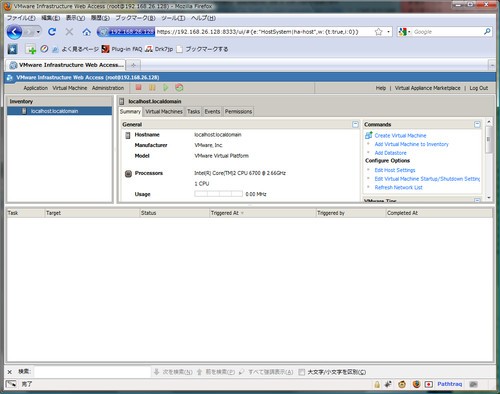Click Add Virtual Machine to Inventory link
The width and height of the screenshot is (500, 394).
click(x=412, y=144)
